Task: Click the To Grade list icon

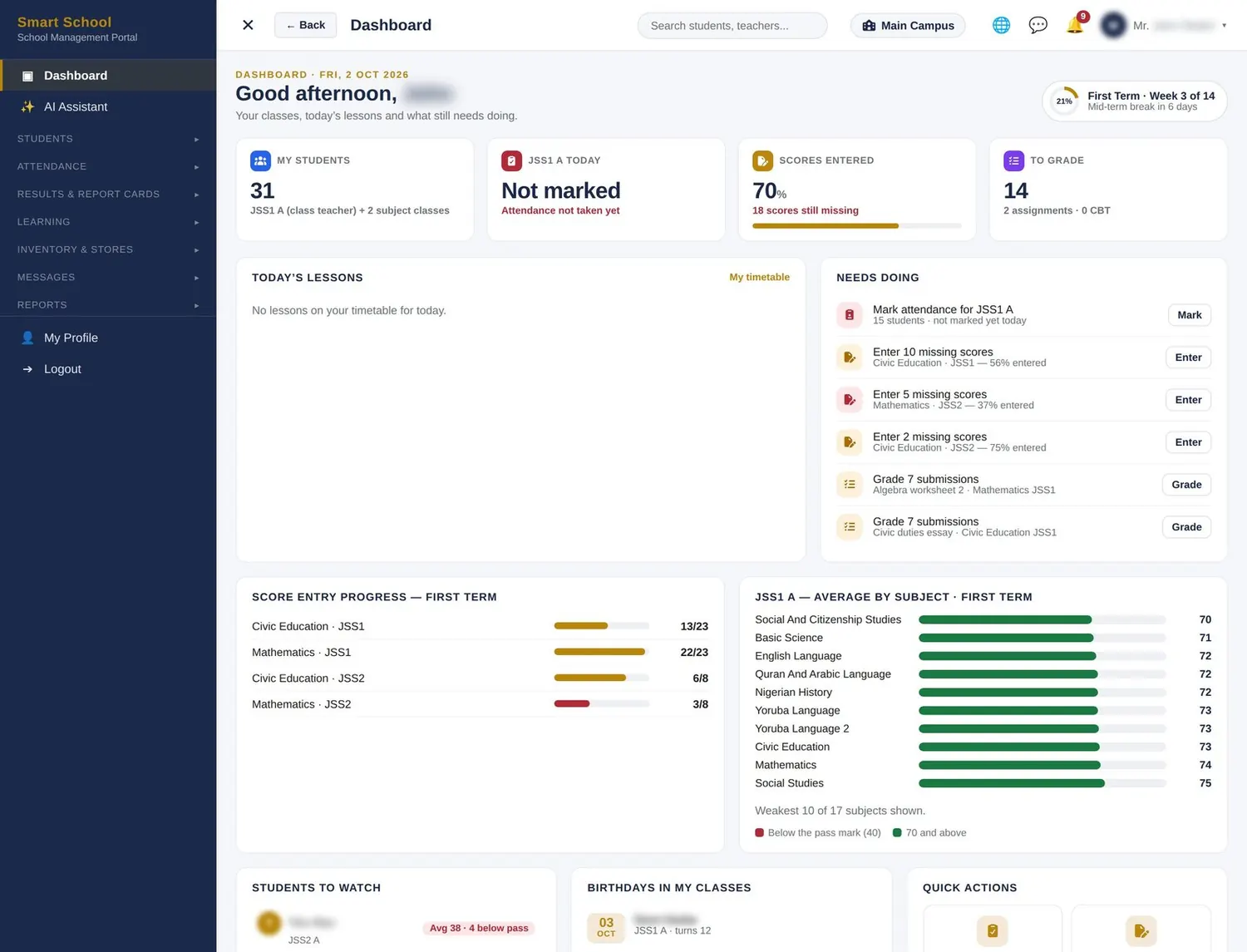Action: click(1013, 160)
